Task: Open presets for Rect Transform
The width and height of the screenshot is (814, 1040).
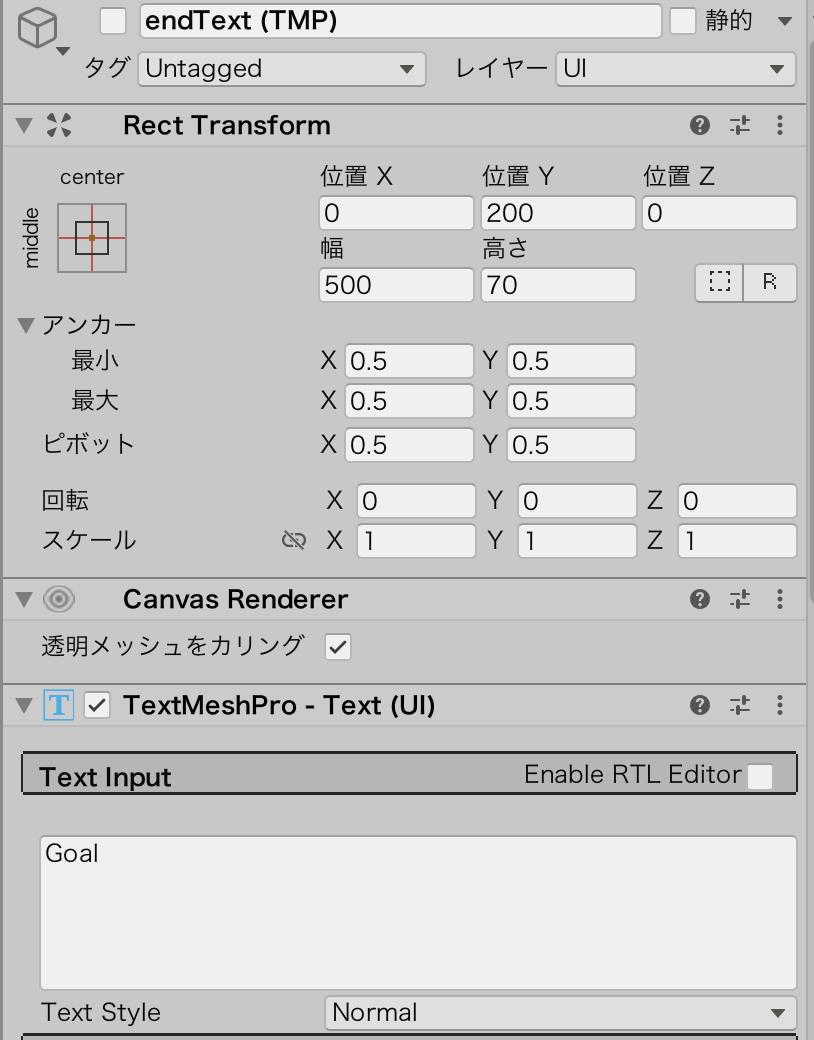Action: click(740, 125)
